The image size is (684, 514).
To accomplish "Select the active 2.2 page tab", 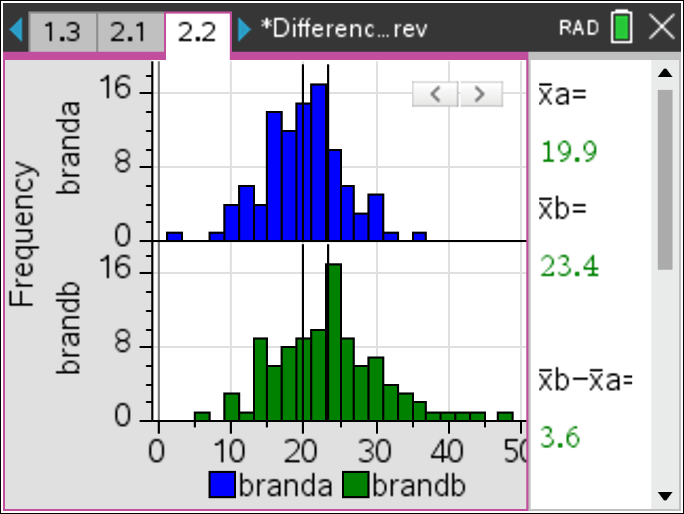I will coord(197,31).
